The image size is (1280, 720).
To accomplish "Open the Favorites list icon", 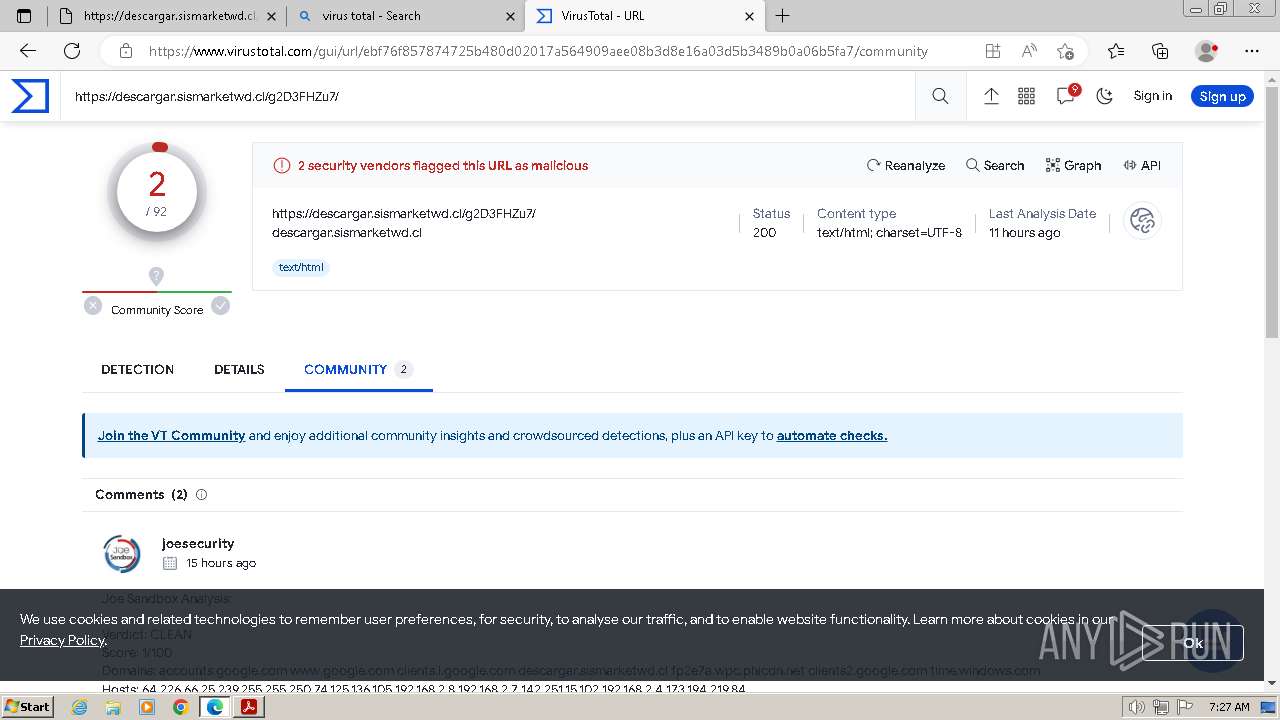I will pos(1116,51).
